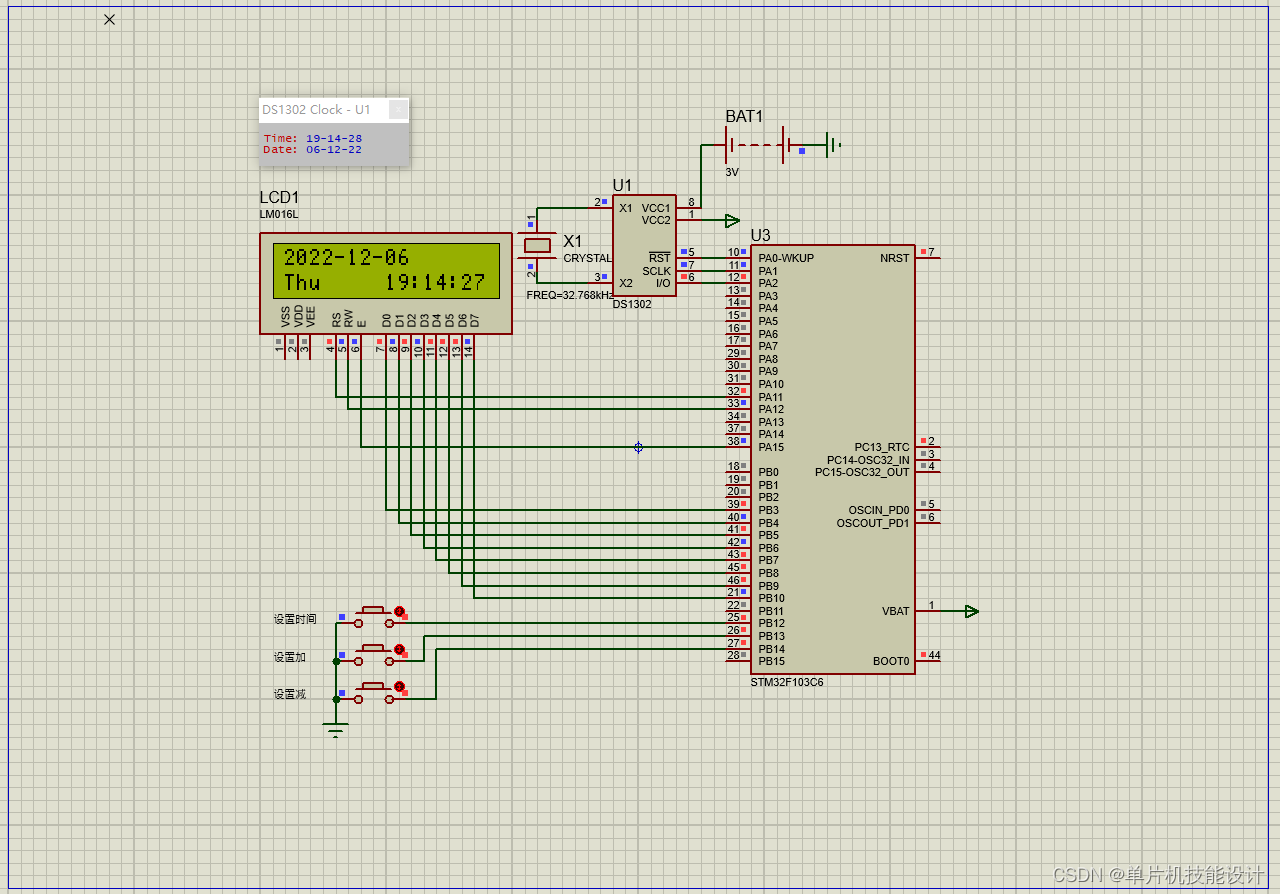
Task: Click the power terminal arrow at VCC2
Action: (732, 220)
